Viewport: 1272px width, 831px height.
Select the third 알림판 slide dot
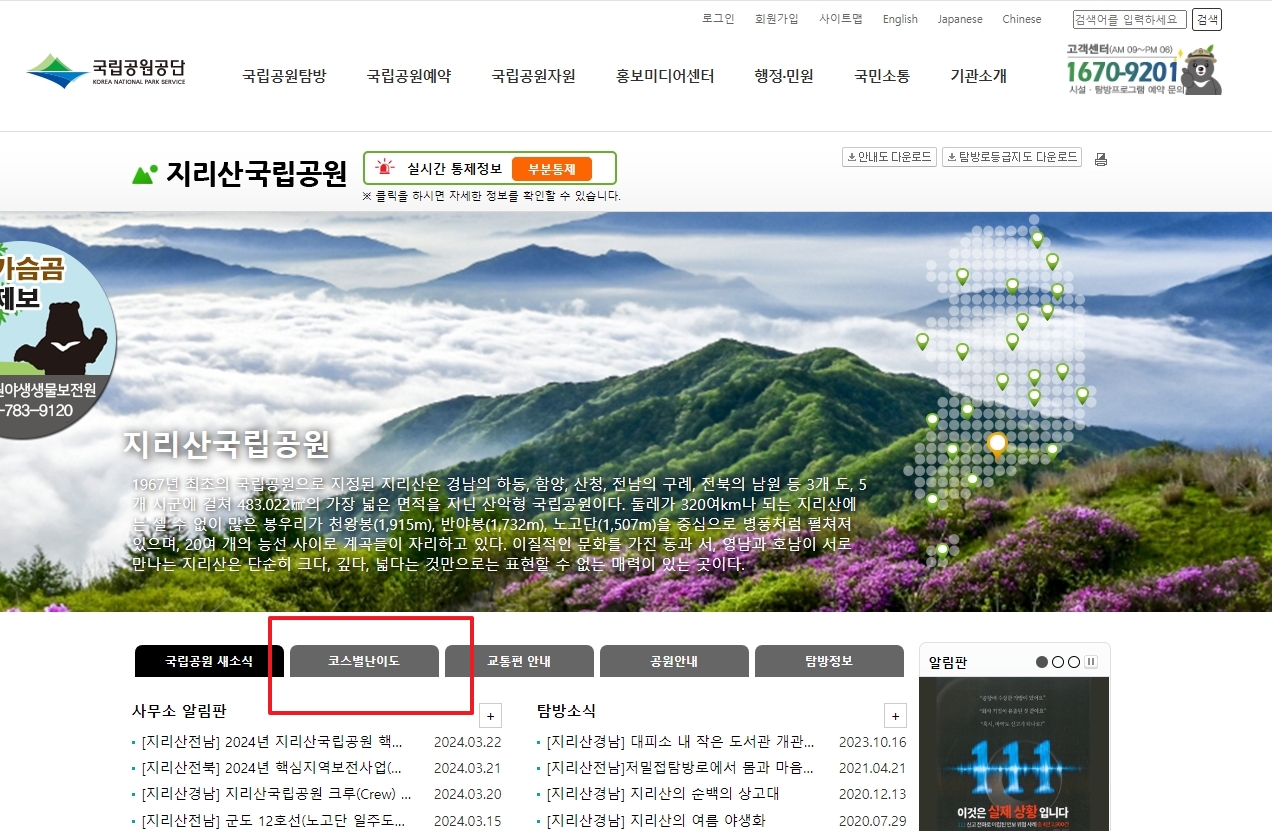1074,661
